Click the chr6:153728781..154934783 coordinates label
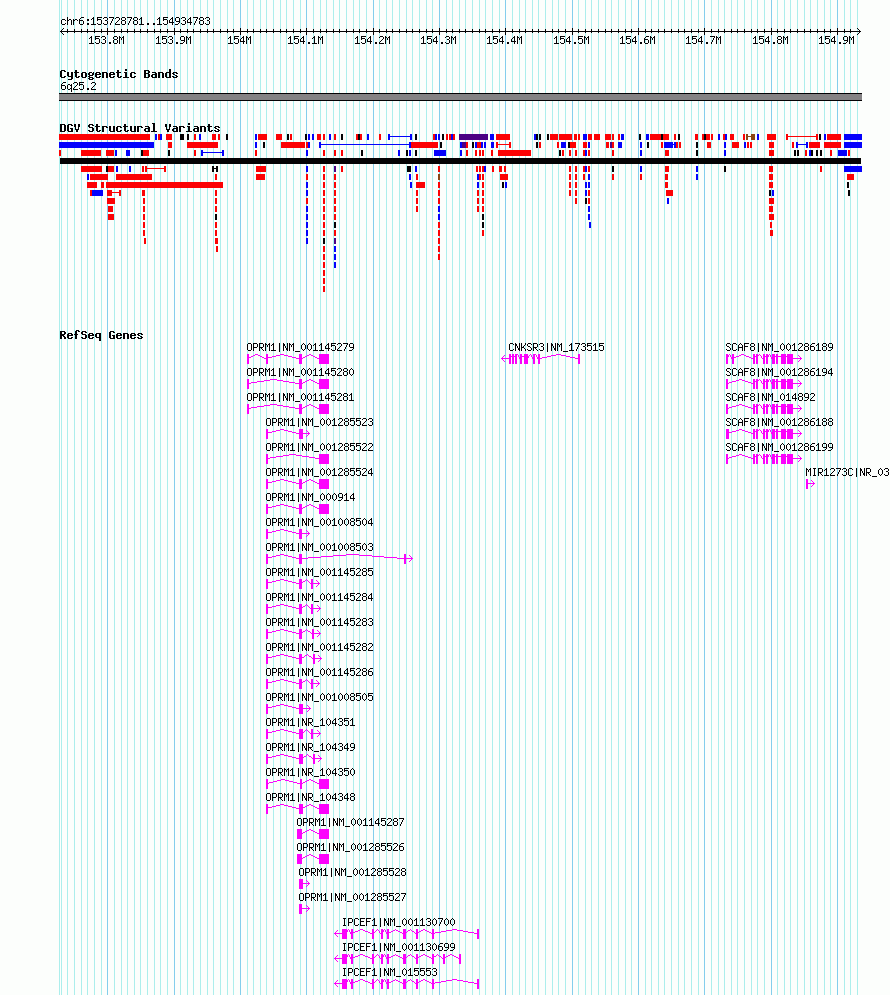Image resolution: width=890 pixels, height=995 pixels. [x=135, y=21]
